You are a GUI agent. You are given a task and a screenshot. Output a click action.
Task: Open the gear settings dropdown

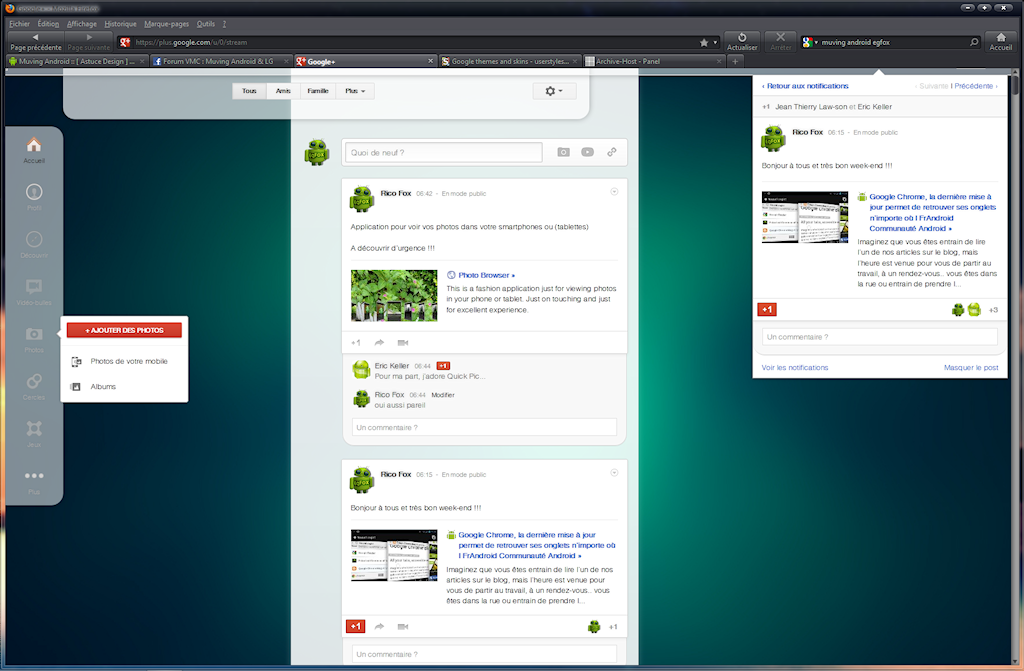pos(554,91)
